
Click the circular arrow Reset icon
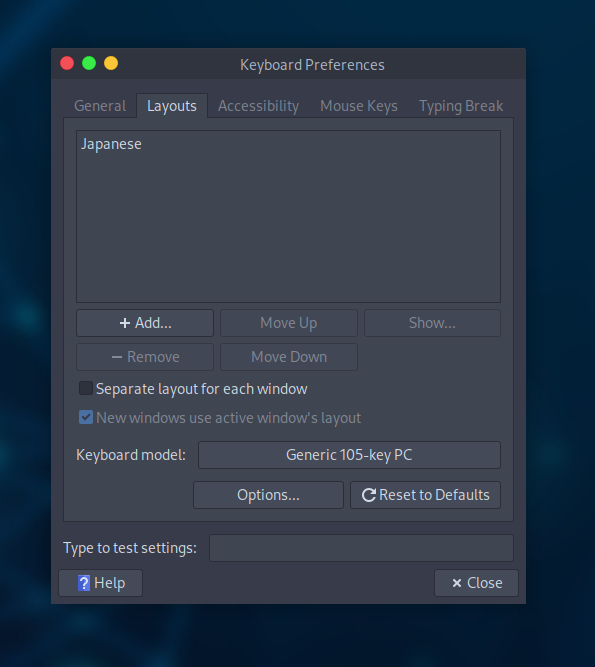pos(369,495)
